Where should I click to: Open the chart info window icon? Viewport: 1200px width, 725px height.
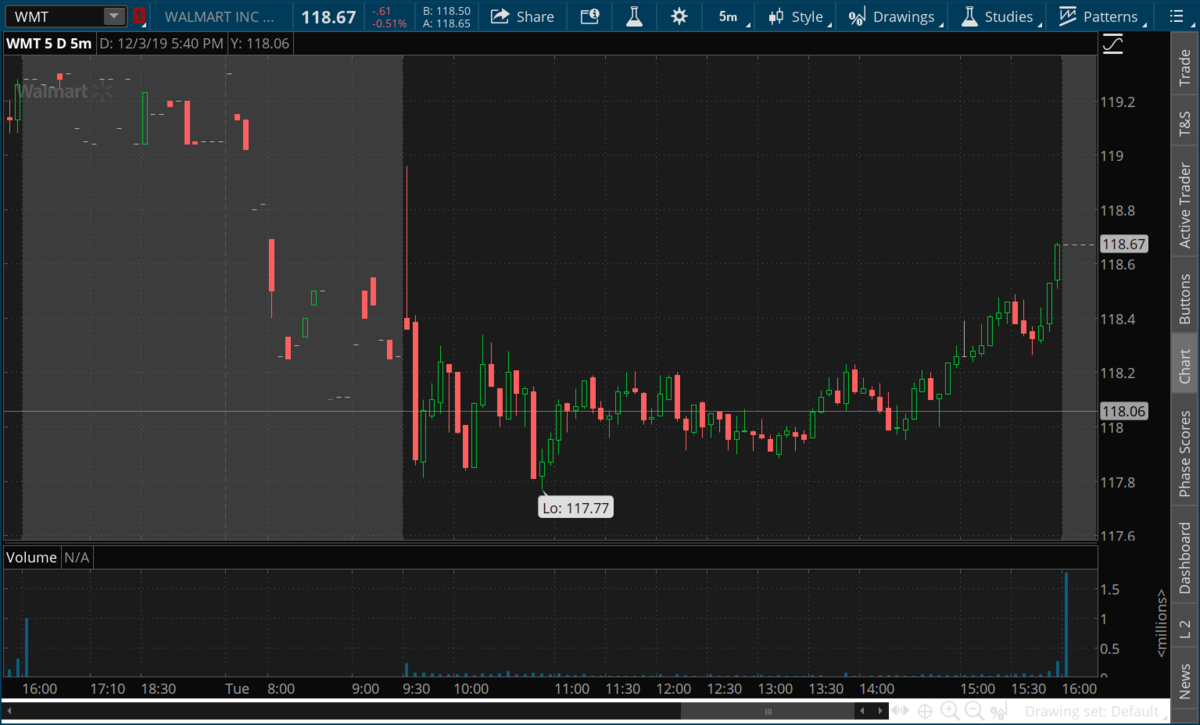(x=590, y=16)
